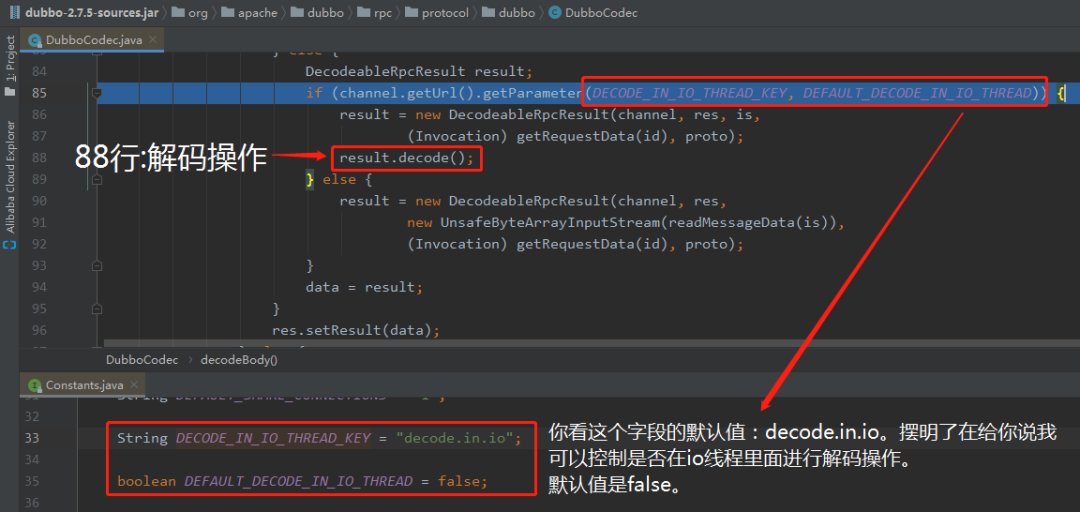Screen dimensions: 1080x512
Task: Collapse the fold marker at line 95
Action: 97,308
